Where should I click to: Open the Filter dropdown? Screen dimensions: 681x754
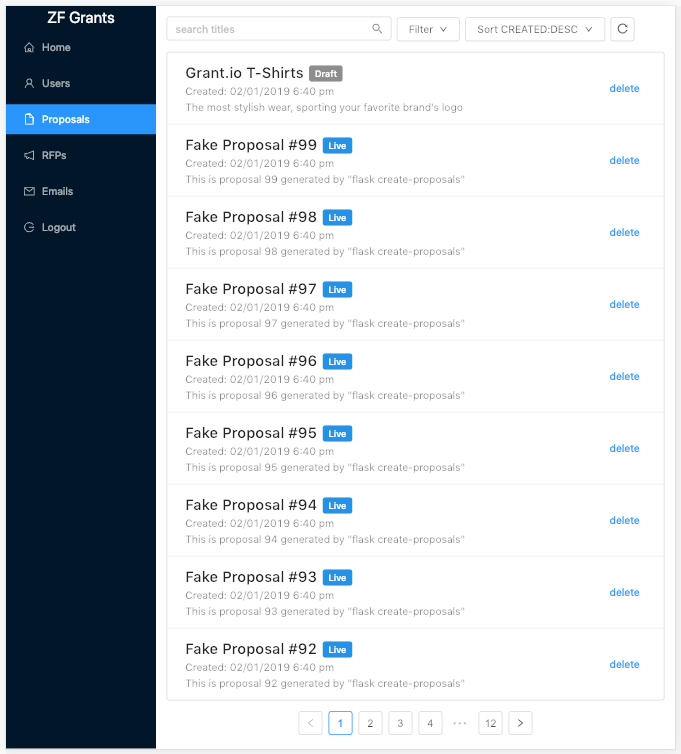tap(428, 29)
